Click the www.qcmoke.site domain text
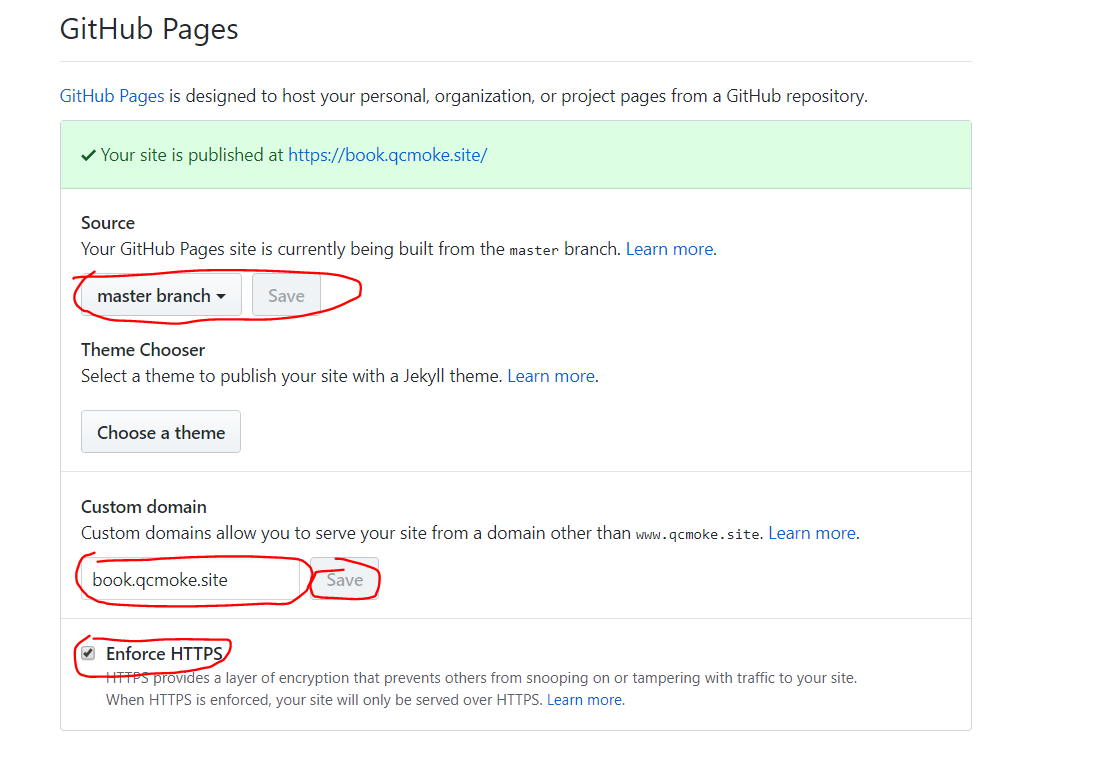 click(697, 535)
